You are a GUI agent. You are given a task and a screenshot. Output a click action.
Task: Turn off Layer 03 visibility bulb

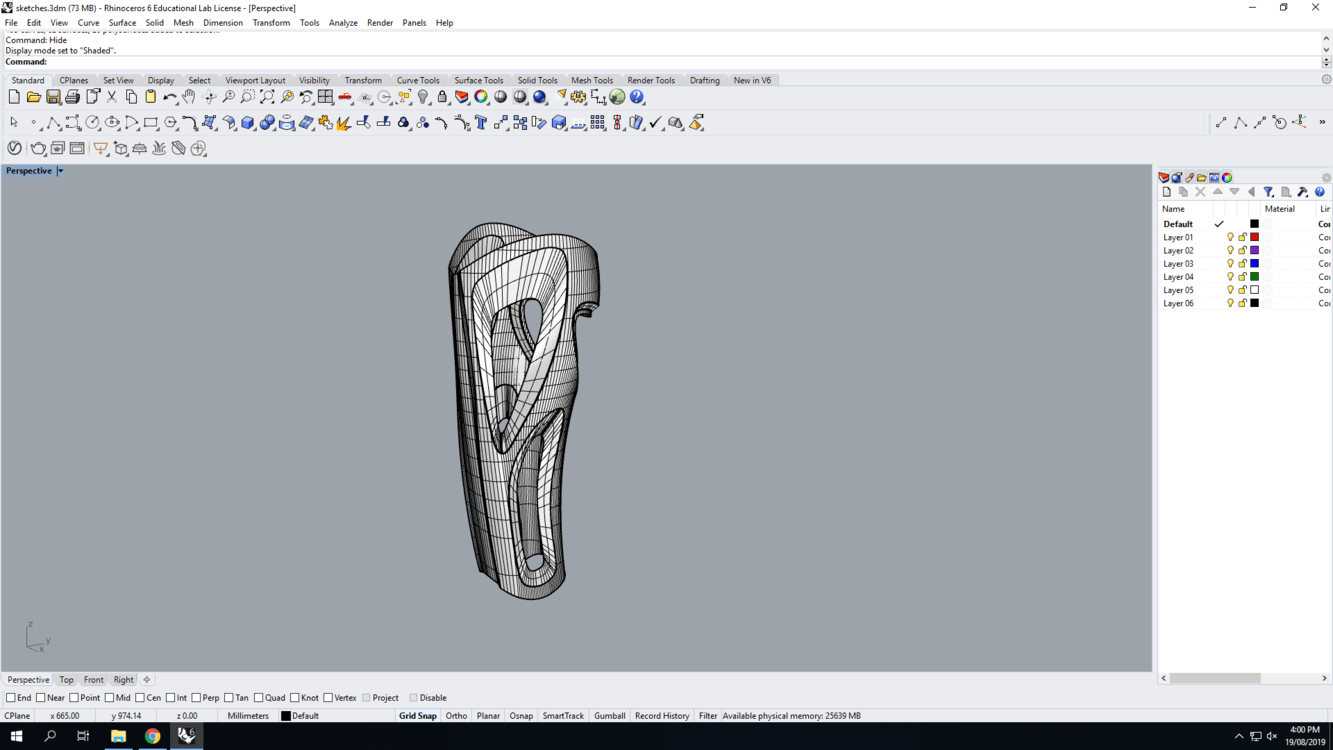pos(1230,264)
